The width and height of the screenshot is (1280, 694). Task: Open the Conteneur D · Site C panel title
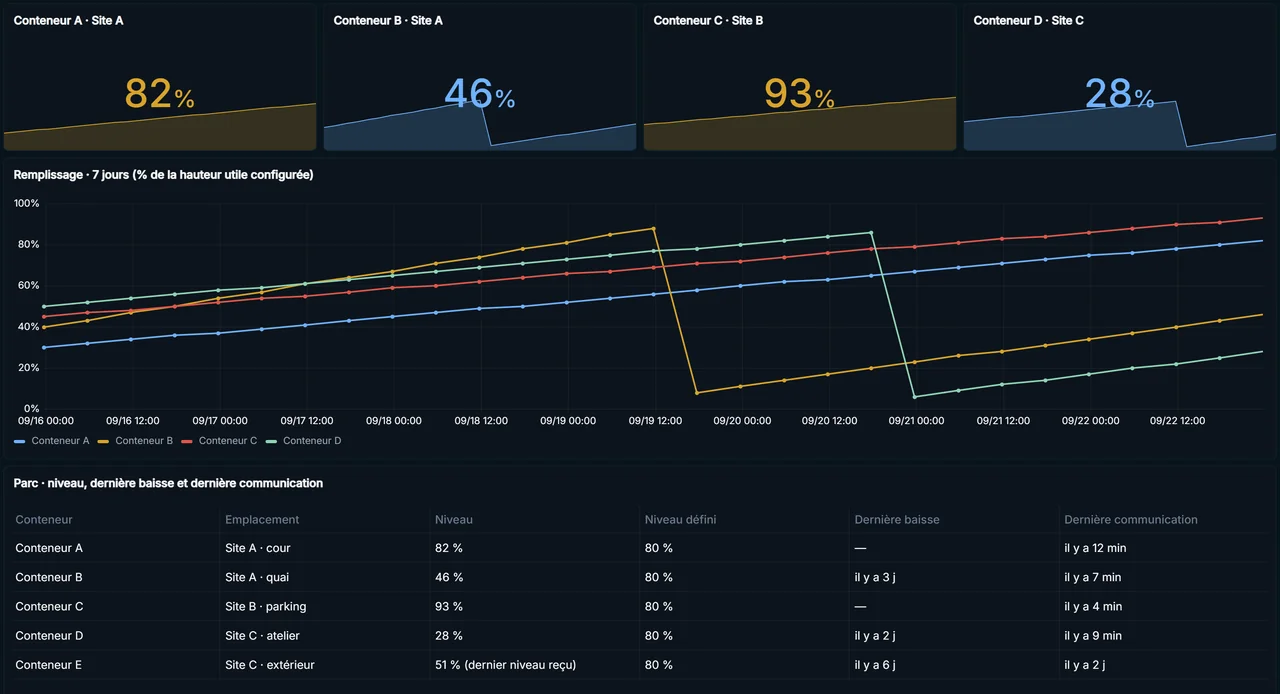[x=1029, y=20]
